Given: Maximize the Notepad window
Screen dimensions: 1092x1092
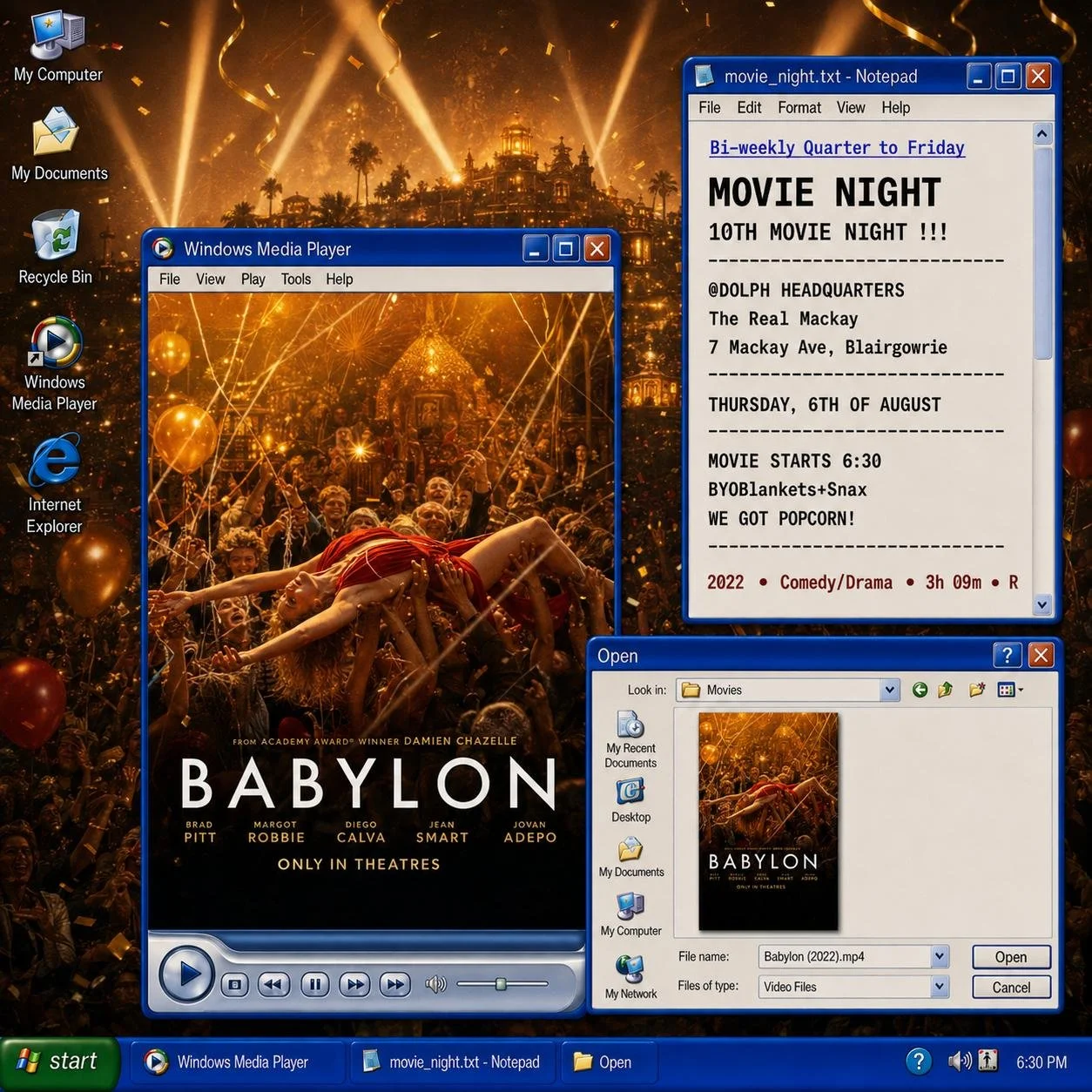Looking at the screenshot, I should (x=1008, y=77).
